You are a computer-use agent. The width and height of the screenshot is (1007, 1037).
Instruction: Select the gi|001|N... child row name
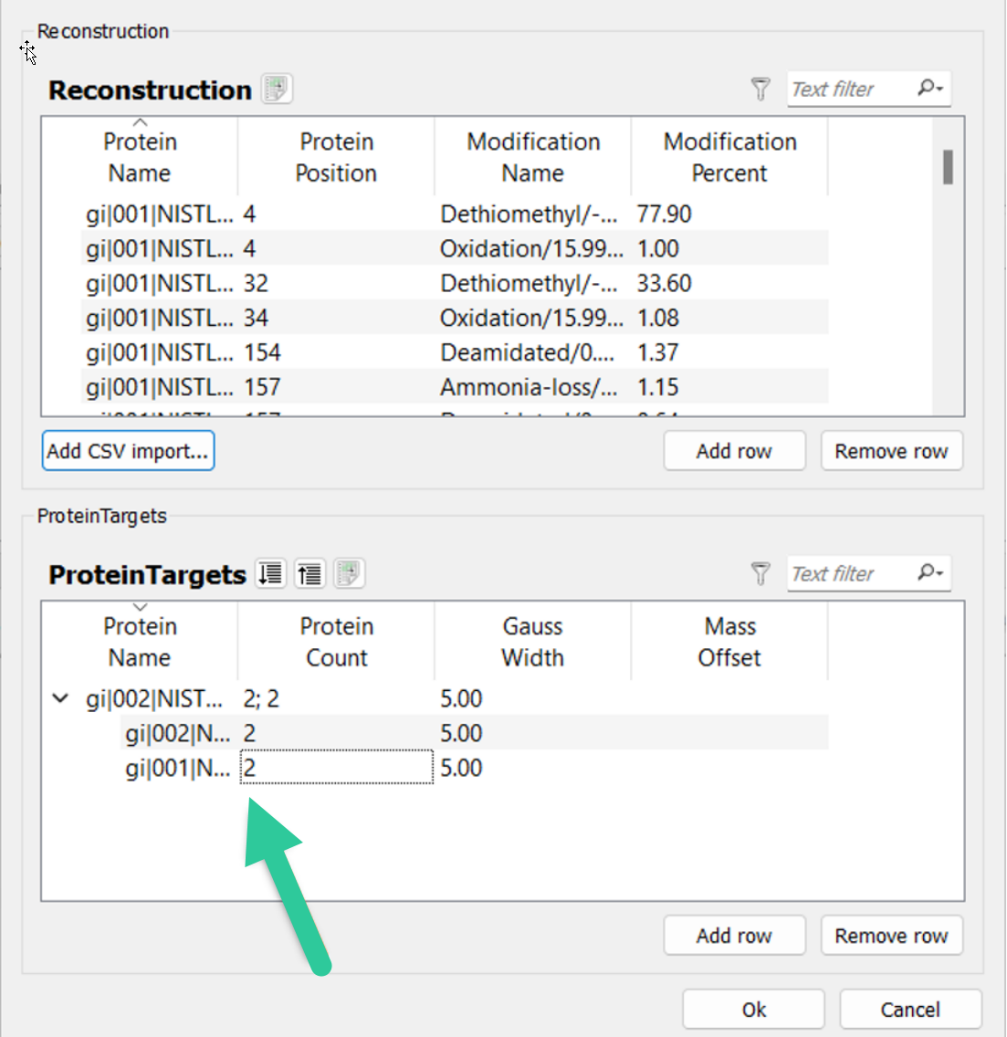[178, 768]
